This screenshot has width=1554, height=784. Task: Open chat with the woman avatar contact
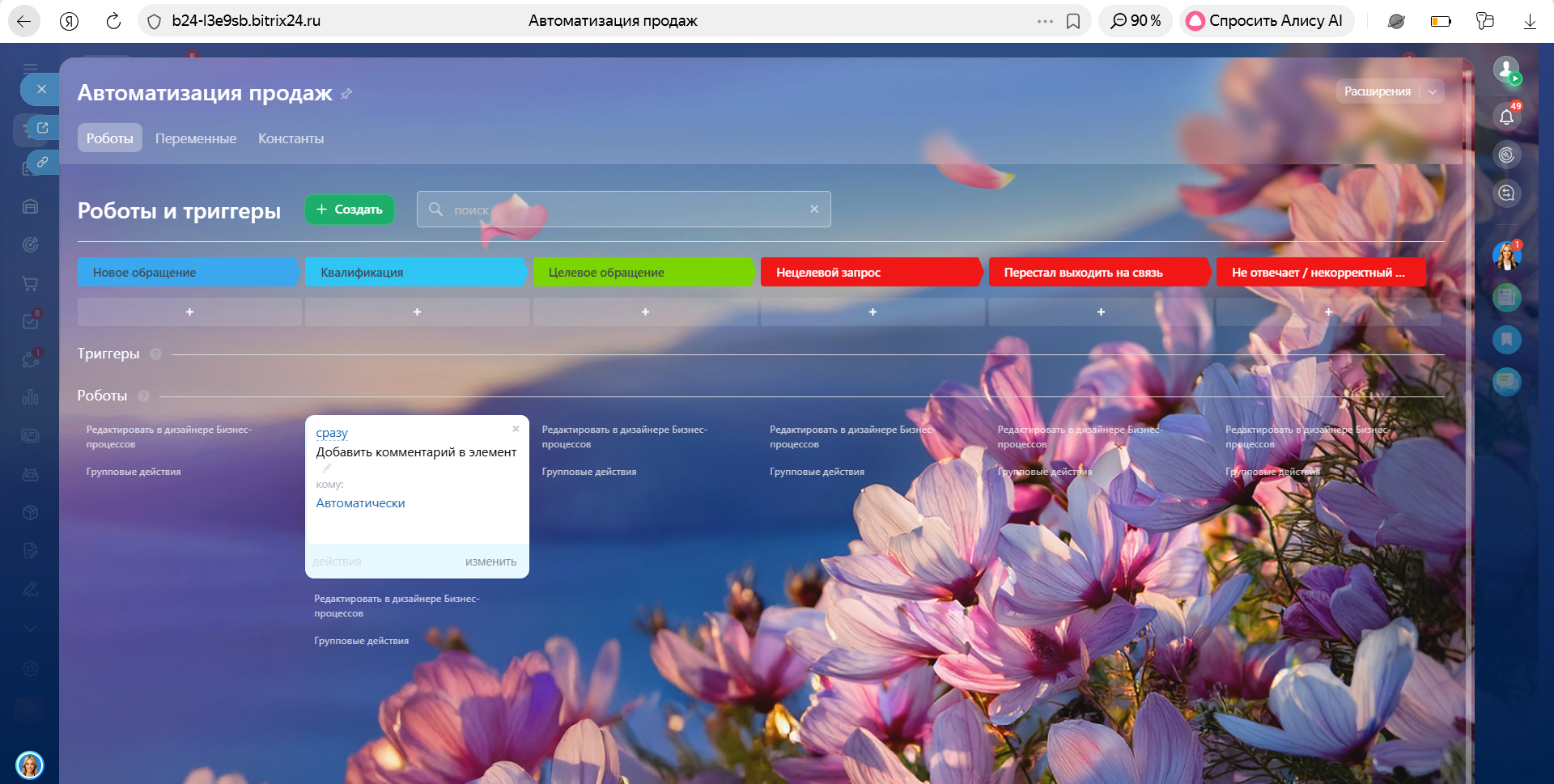(1506, 256)
